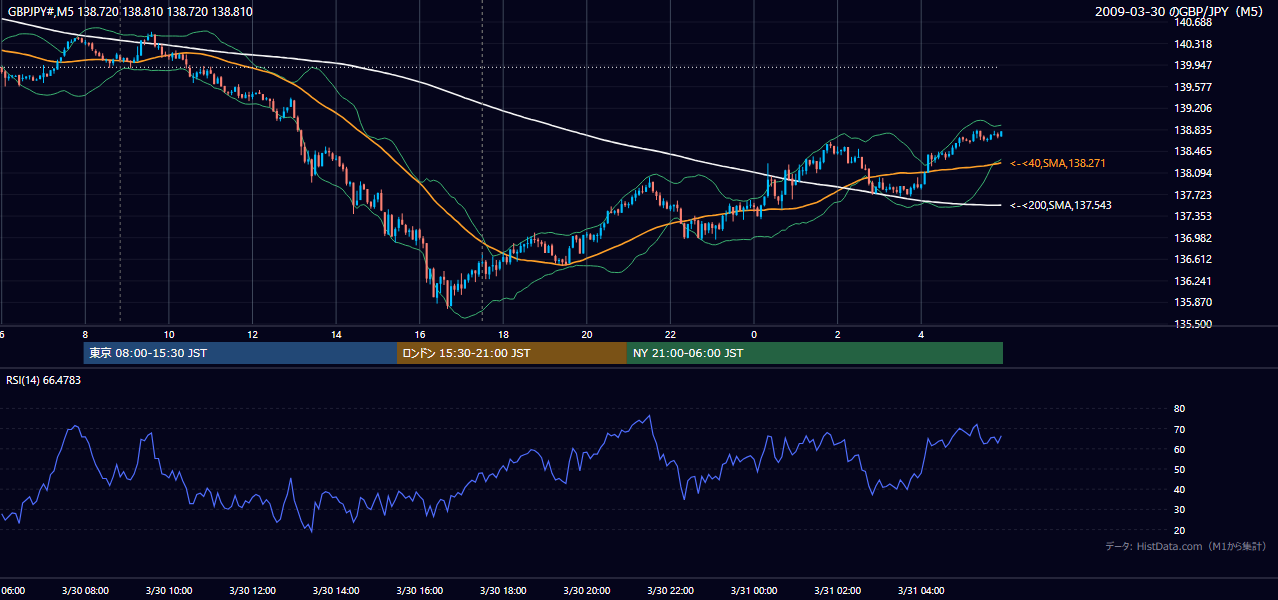Click RSI scale value 80
The height and width of the screenshot is (600, 1278).
tap(1179, 409)
